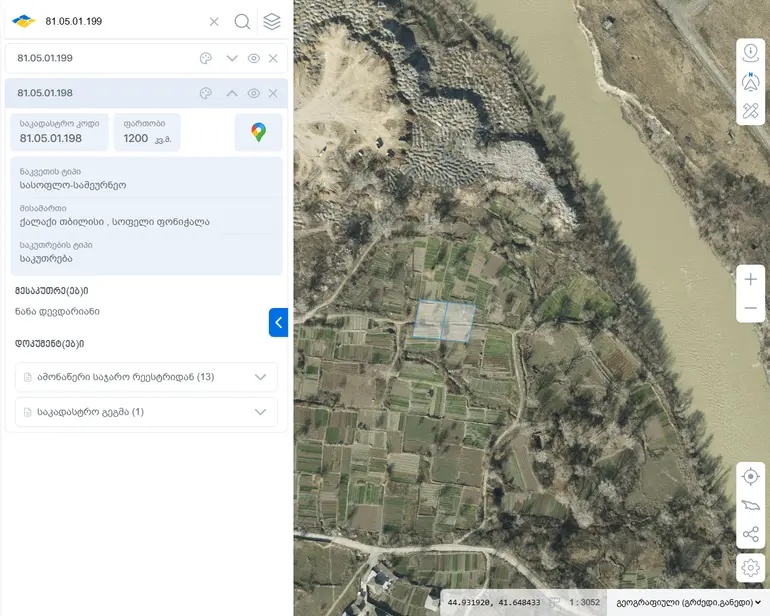
Task: Open color palette for parcel 81.05.01.198
Action: [206, 93]
